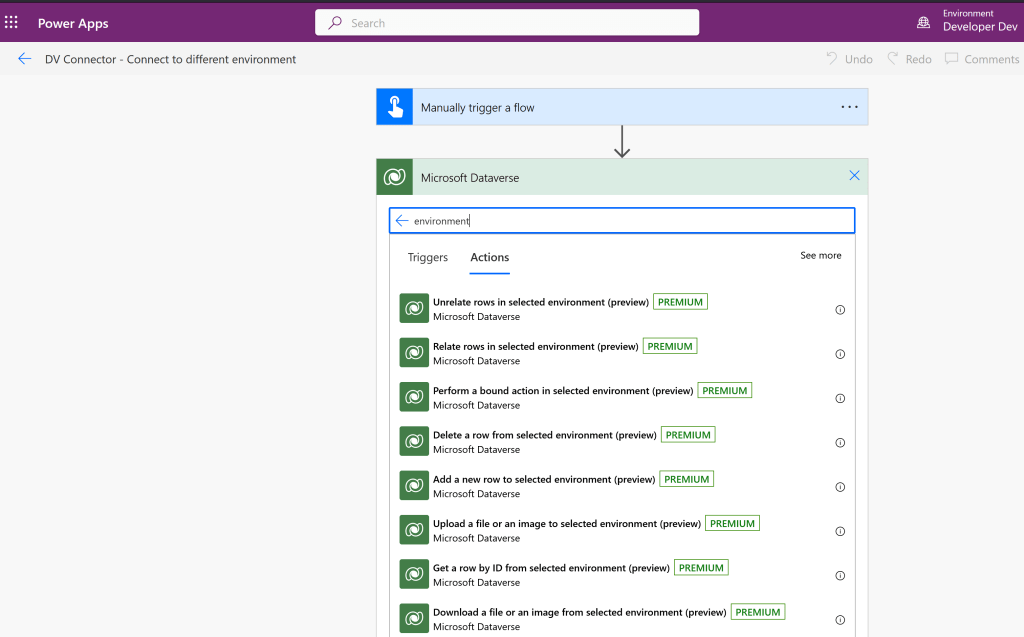
Task: Open the app launcher waffle icon
Action: pyautogui.click(x=12, y=22)
